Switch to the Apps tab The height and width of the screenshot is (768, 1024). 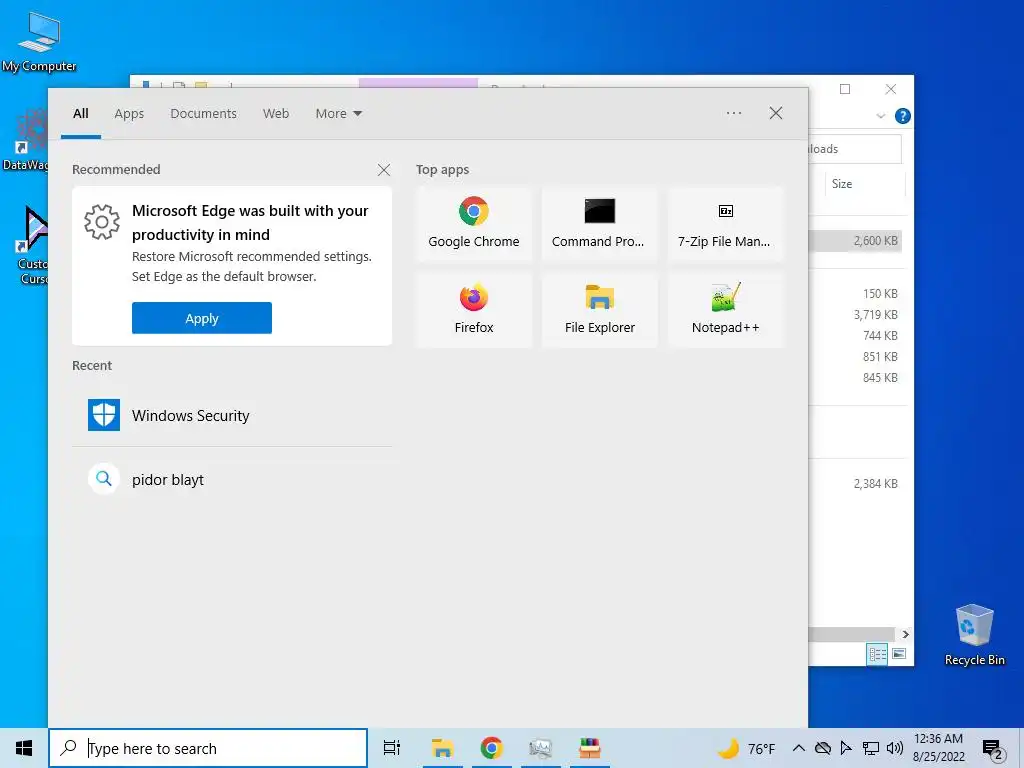click(129, 114)
